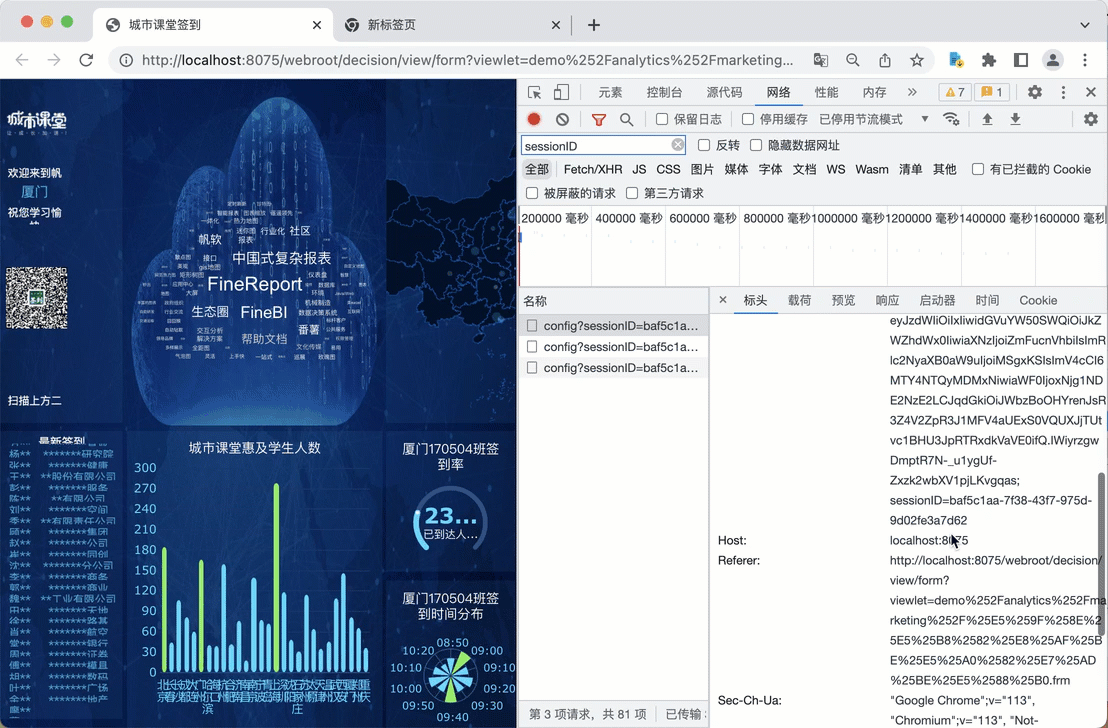Open network search magnifier icon
1108x728 pixels.
click(626, 119)
